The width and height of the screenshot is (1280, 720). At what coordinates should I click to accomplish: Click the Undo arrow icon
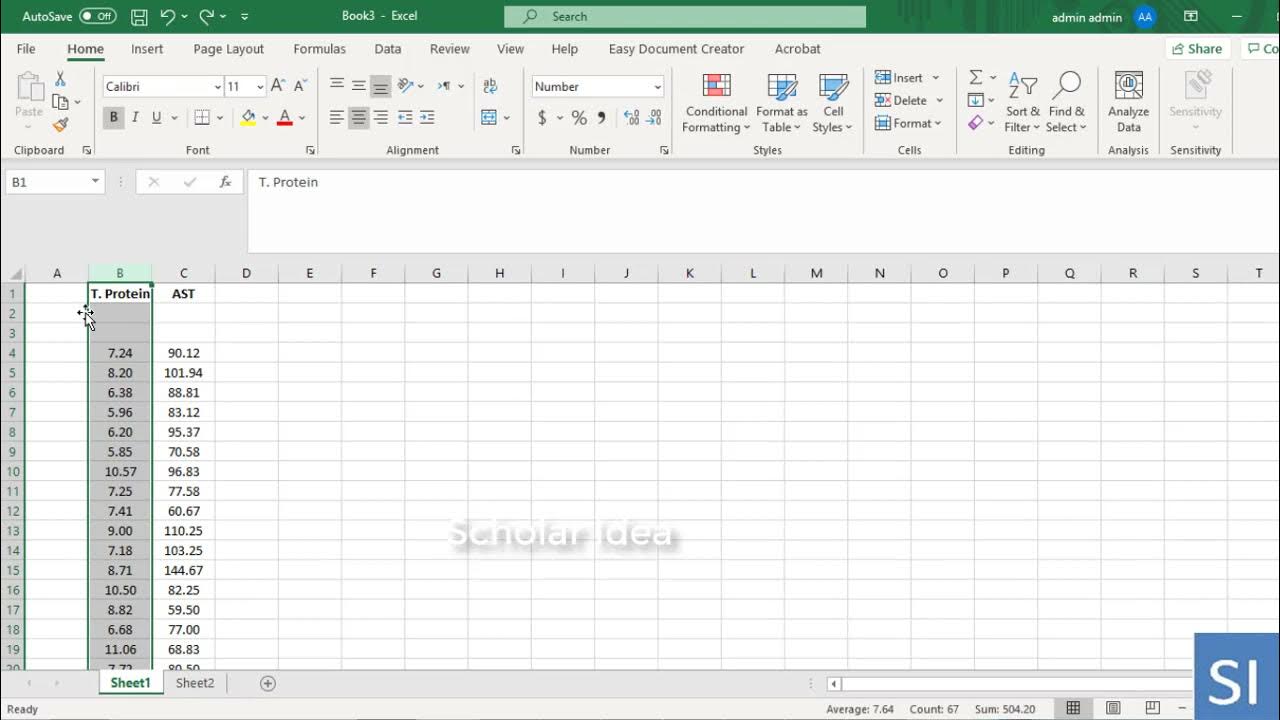168,17
